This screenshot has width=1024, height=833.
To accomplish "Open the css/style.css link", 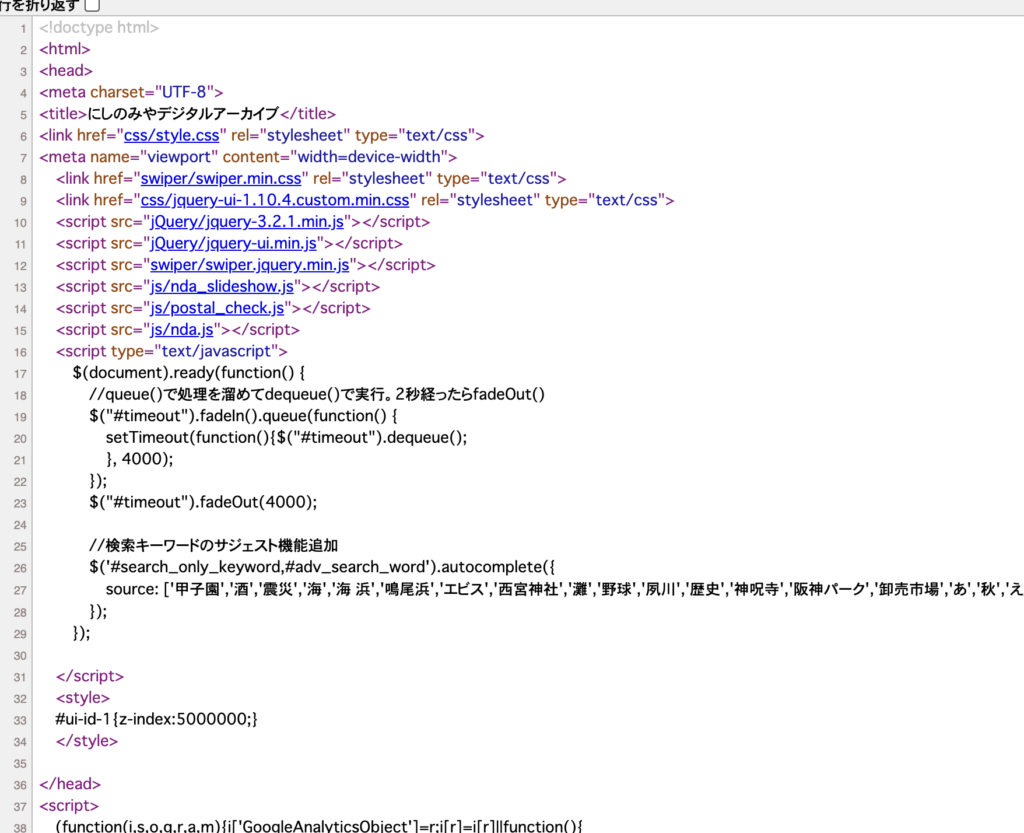I will coord(172,135).
